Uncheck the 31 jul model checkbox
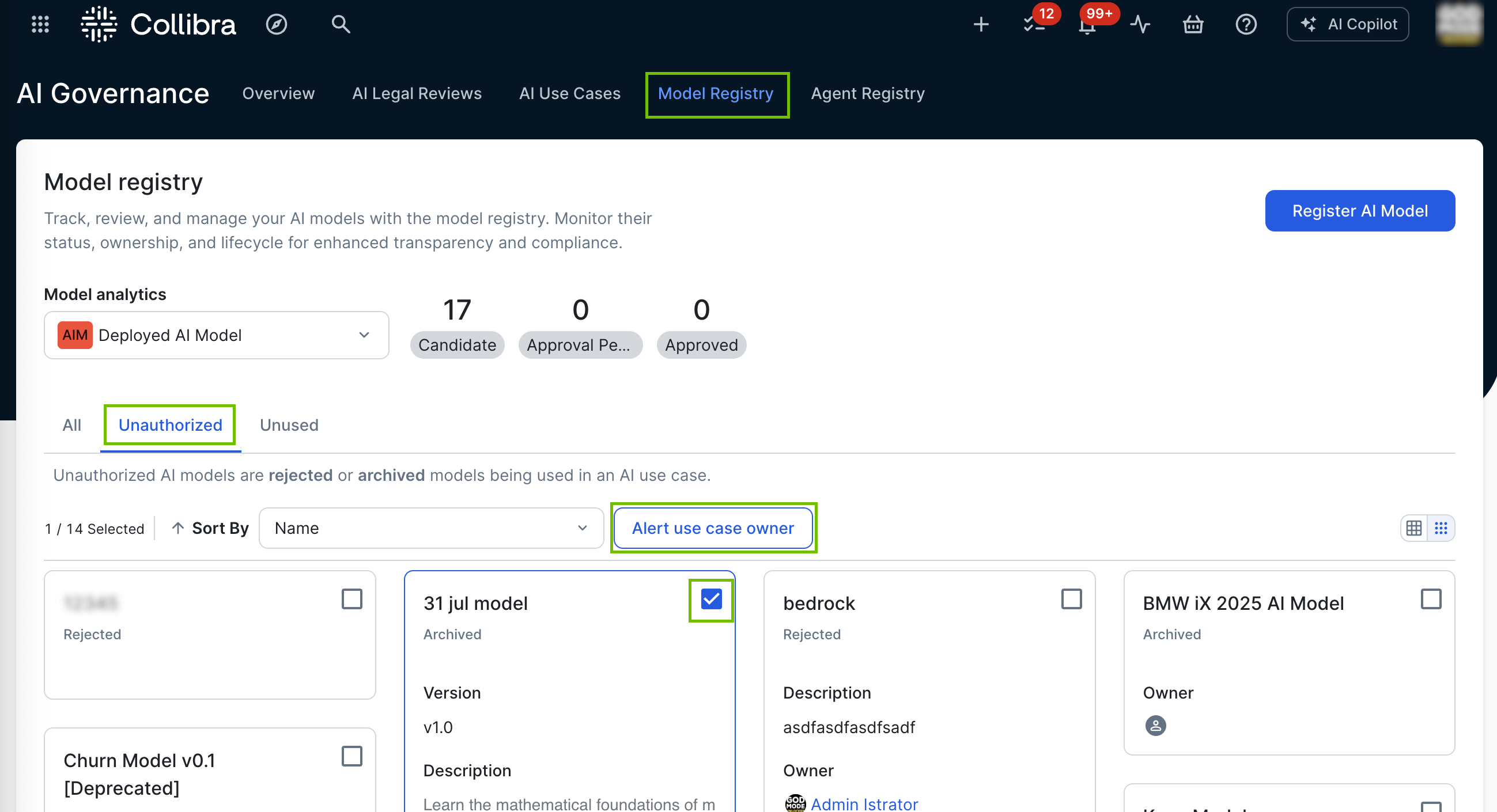 coord(710,599)
